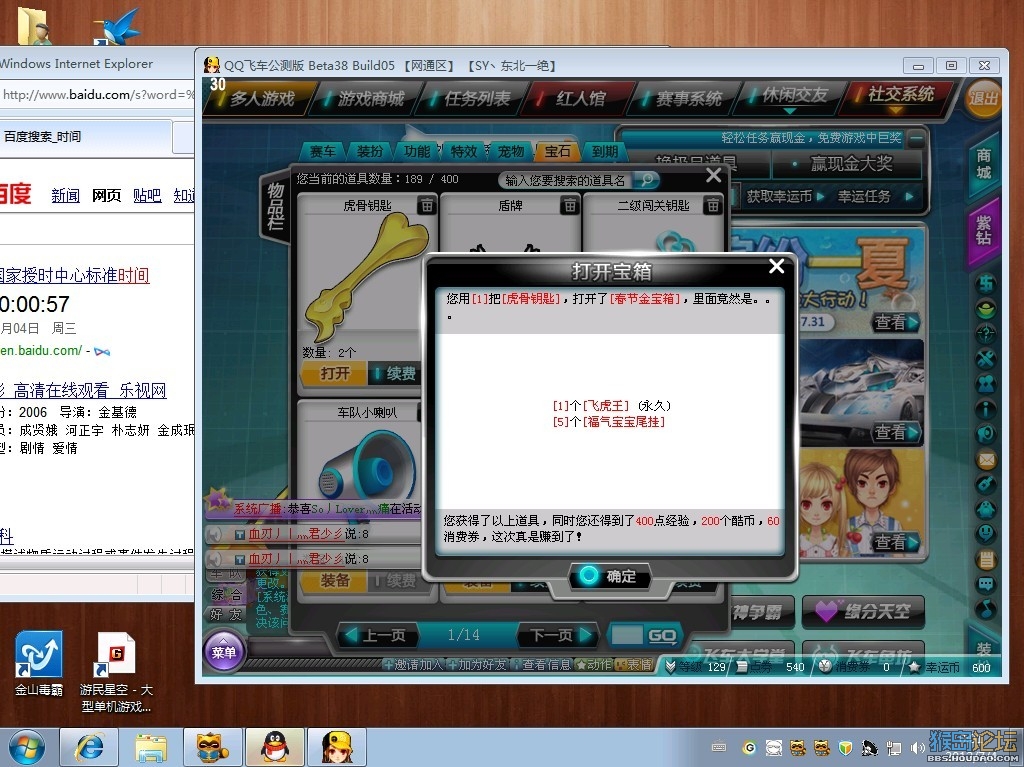1024x767 pixels.
Task: Open the 任务列表 menu
Action: coord(472,99)
